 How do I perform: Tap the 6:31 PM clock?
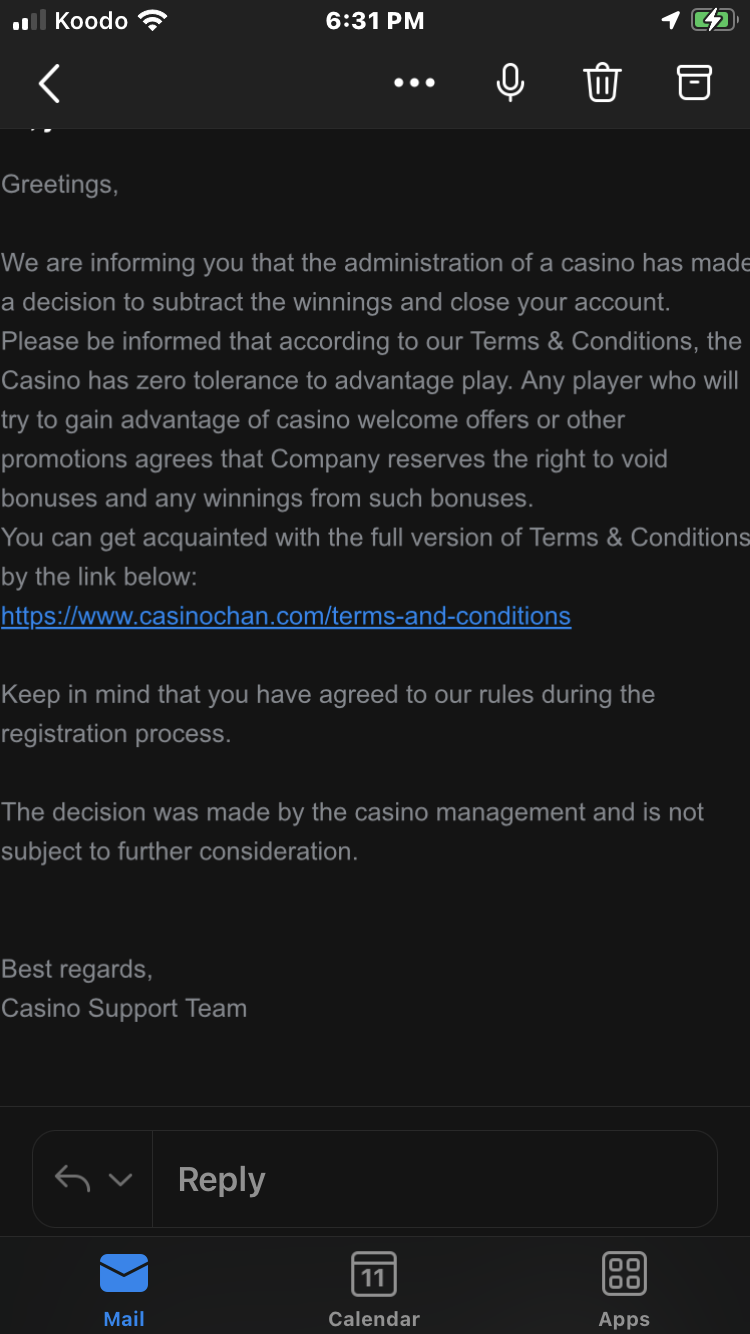(x=375, y=21)
